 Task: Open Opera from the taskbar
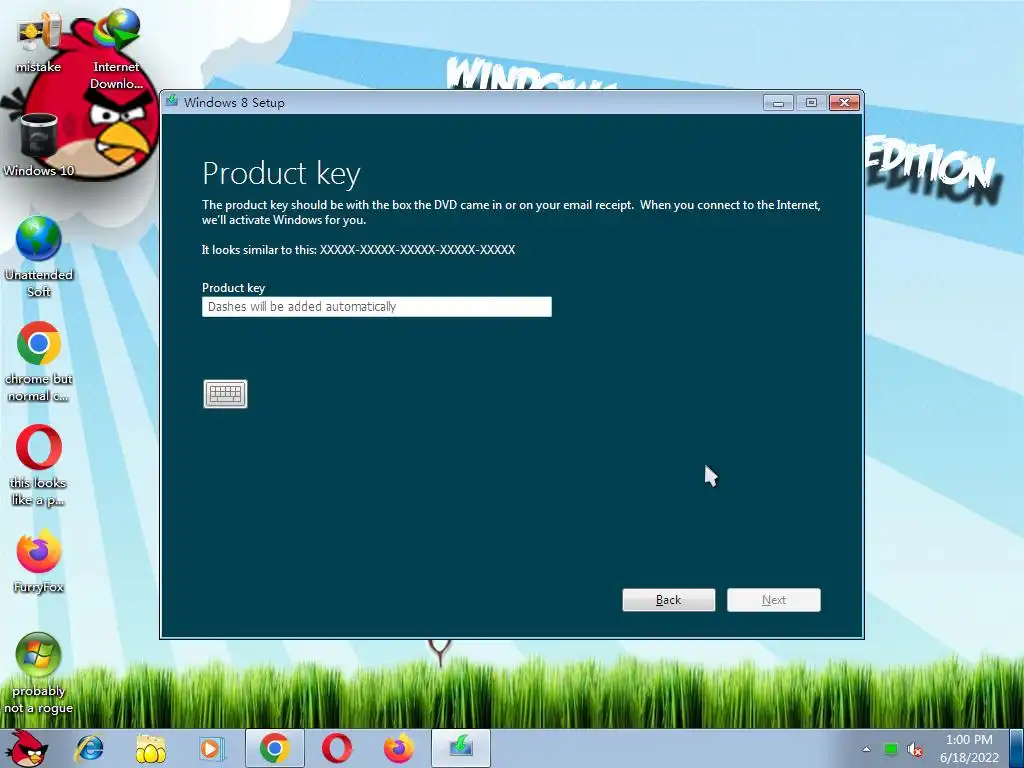point(336,748)
